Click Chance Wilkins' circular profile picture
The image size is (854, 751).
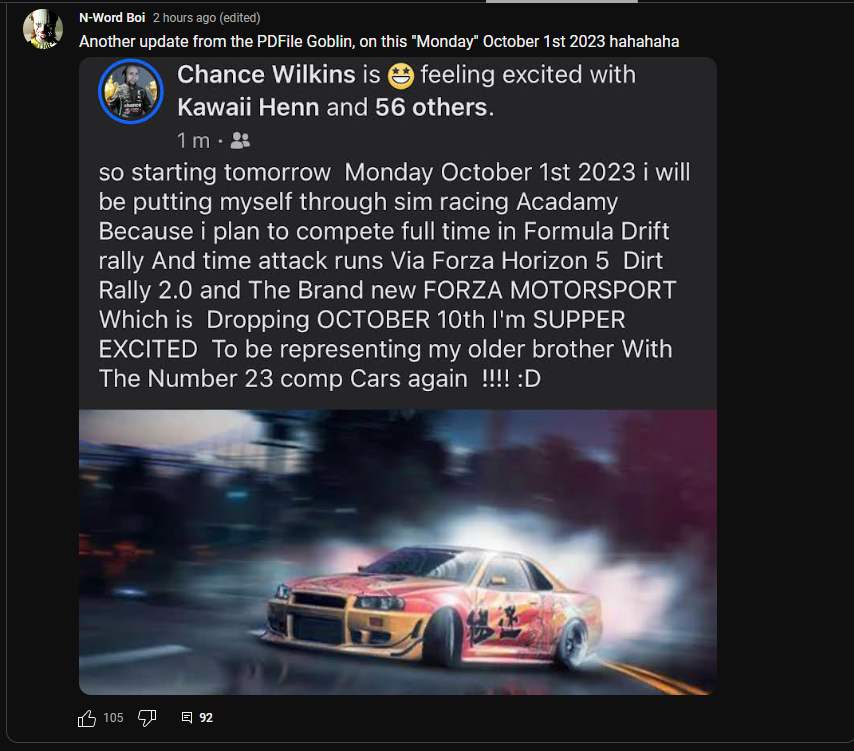131,92
